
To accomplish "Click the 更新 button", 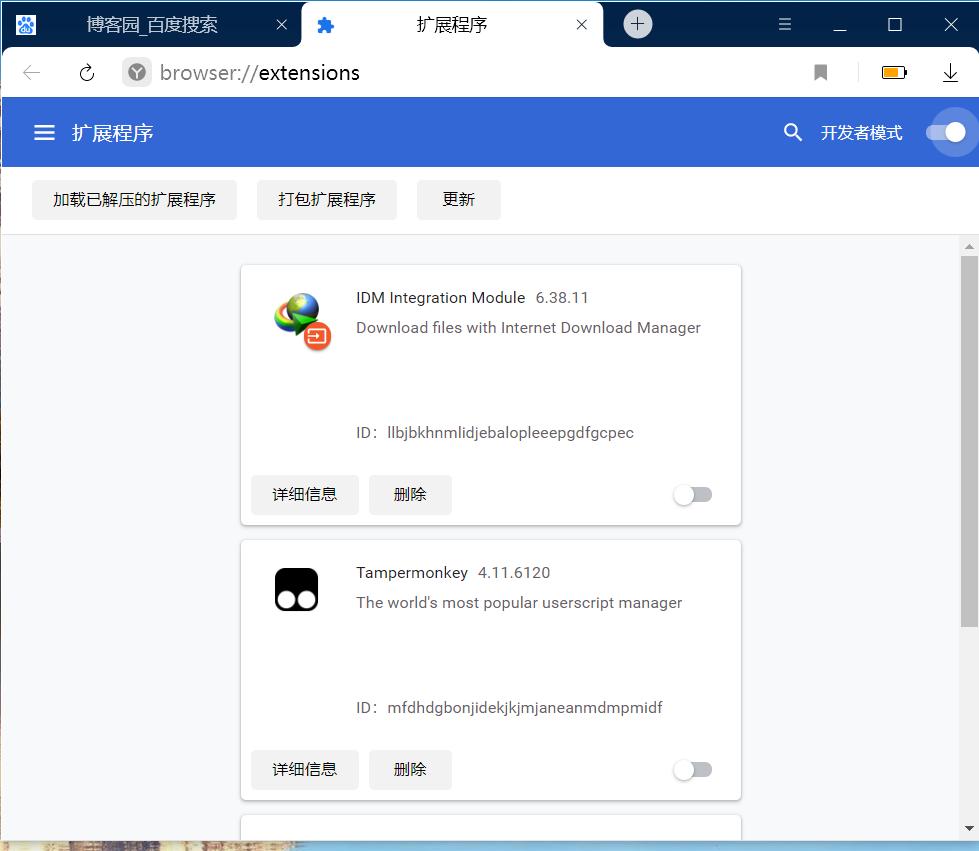I will click(x=458, y=199).
